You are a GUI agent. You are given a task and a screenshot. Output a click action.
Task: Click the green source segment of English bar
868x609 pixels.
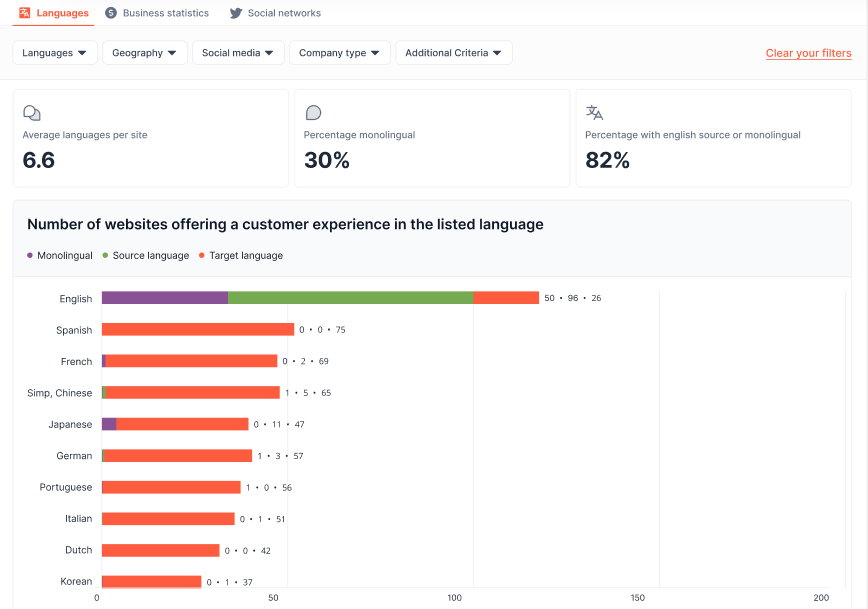click(350, 298)
